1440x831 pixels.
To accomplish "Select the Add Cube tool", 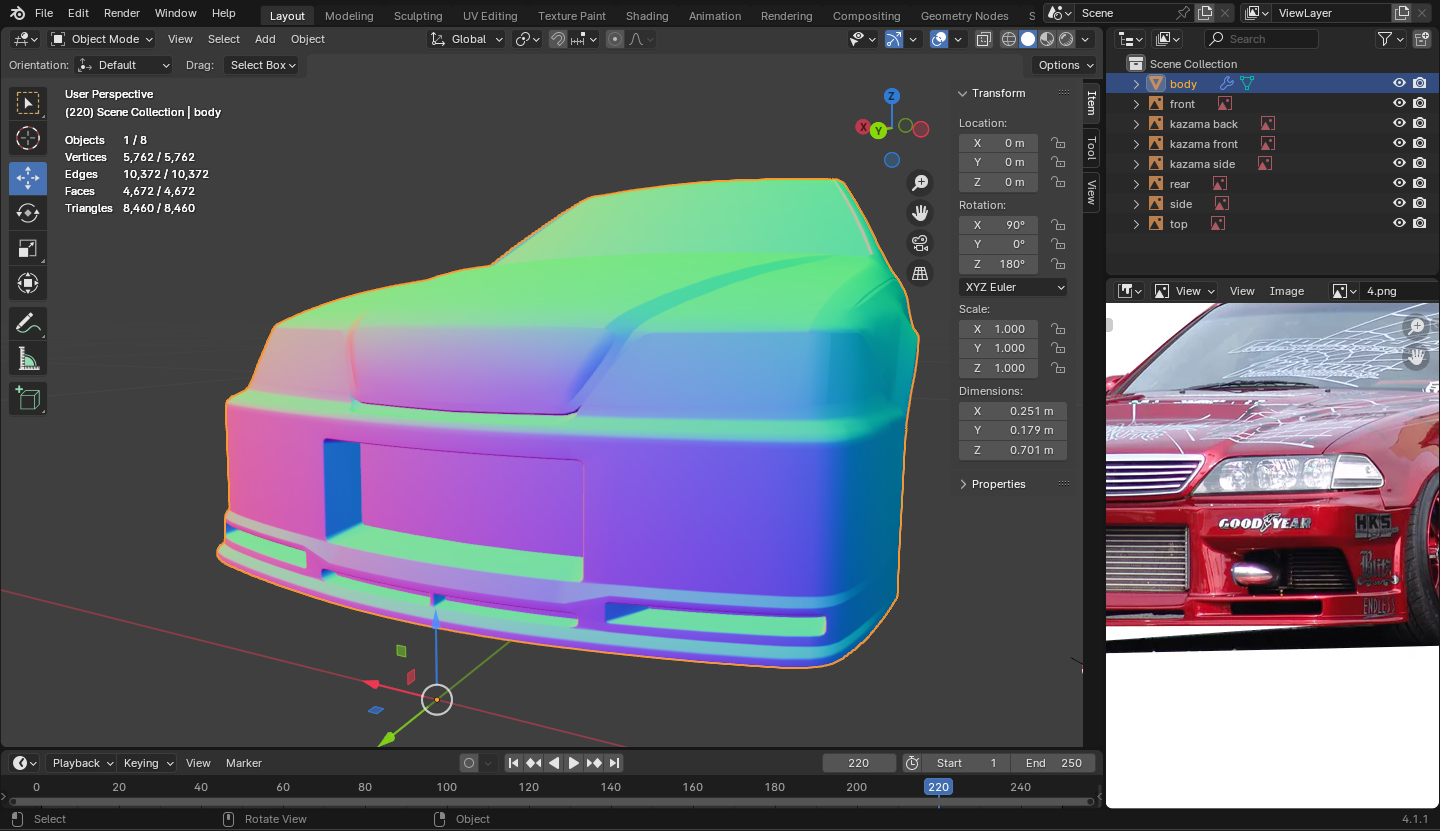I will (x=28, y=398).
